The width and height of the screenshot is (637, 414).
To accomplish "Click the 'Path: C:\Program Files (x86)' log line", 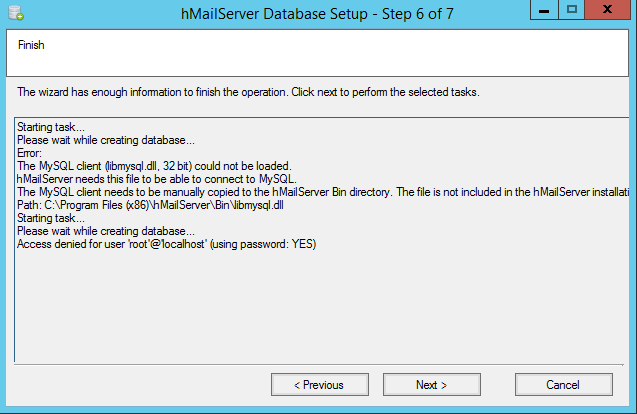I will tap(150, 205).
